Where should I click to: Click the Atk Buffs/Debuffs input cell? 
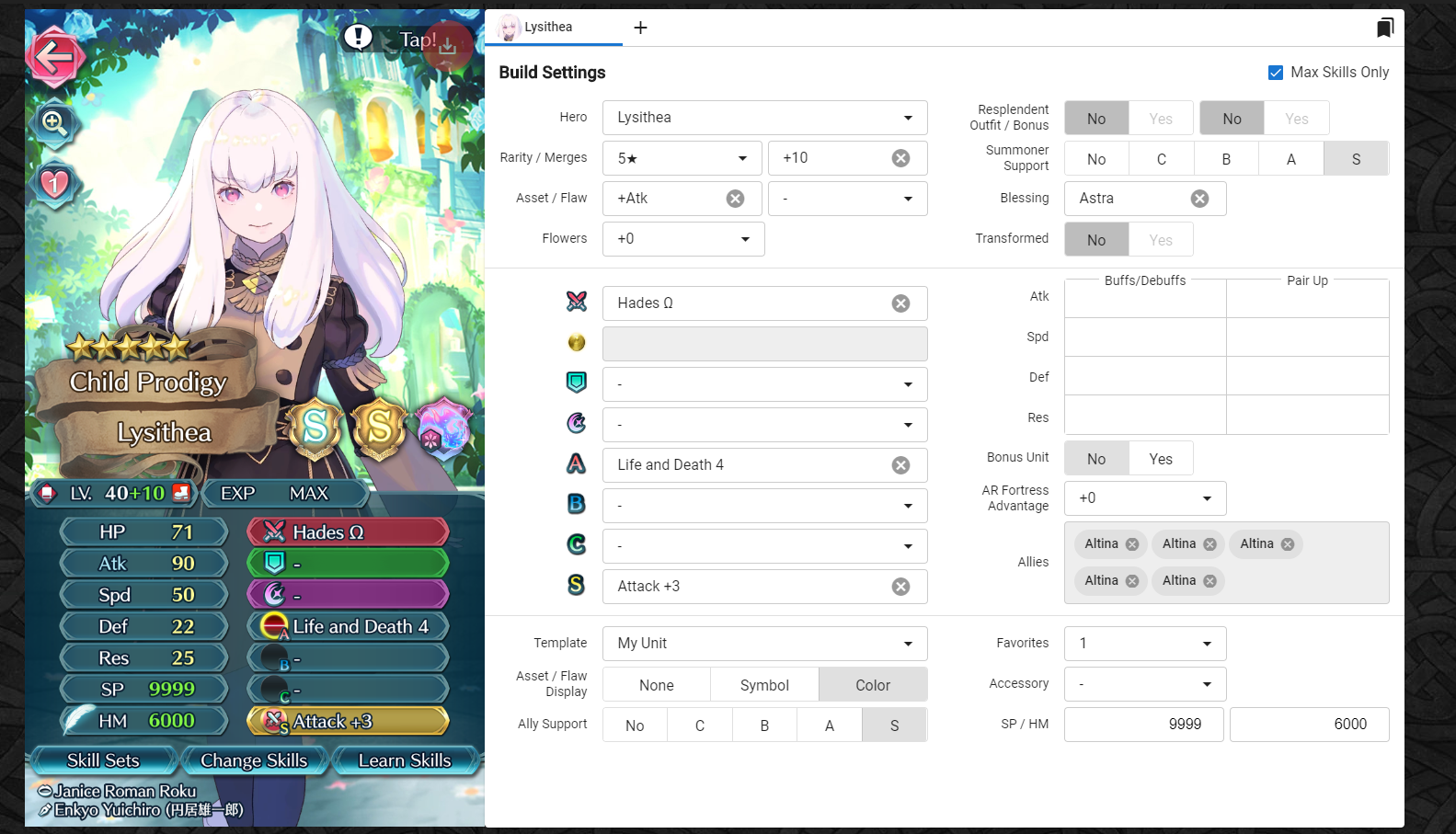pos(1145,298)
